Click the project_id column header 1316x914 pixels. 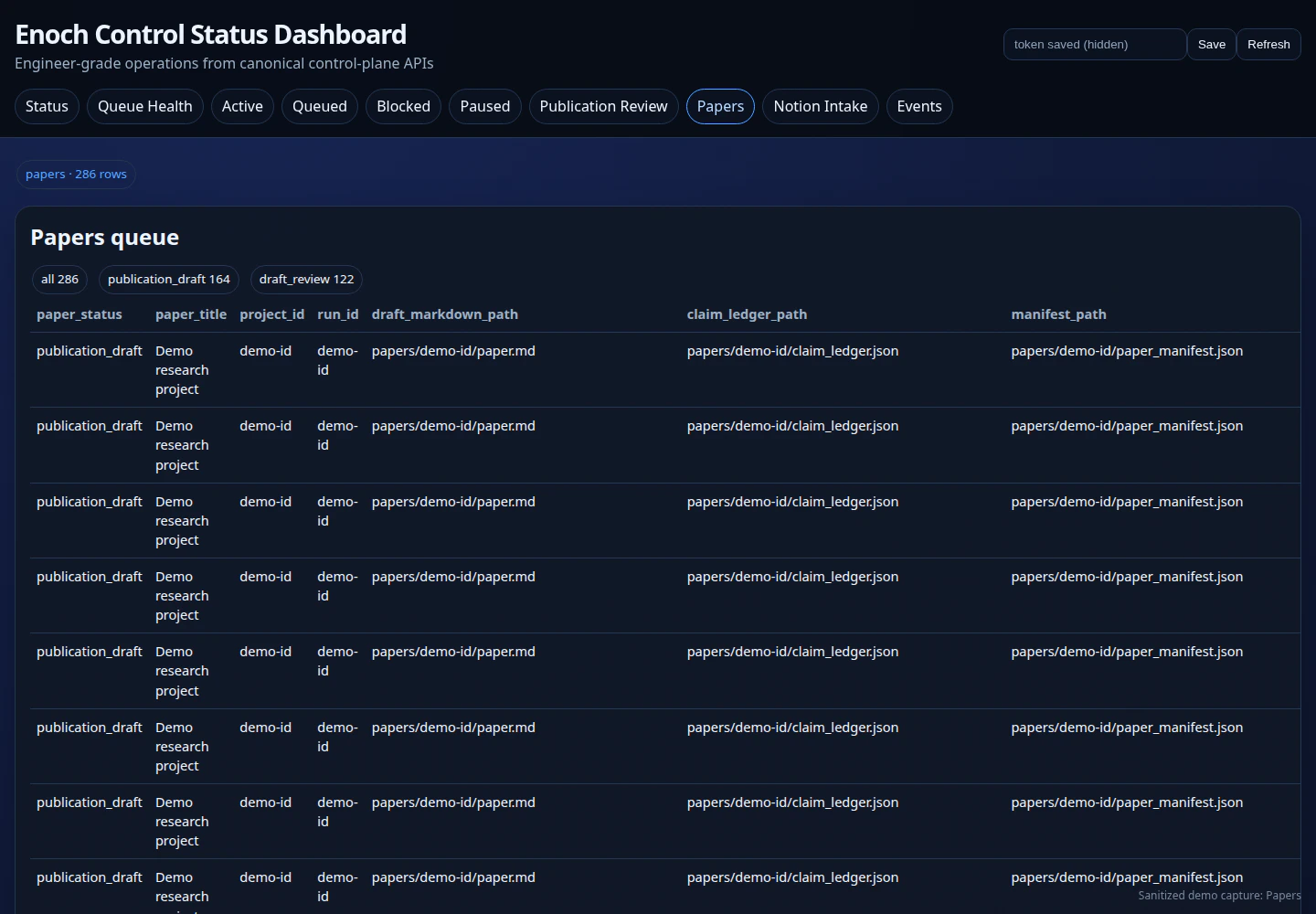pos(272,314)
